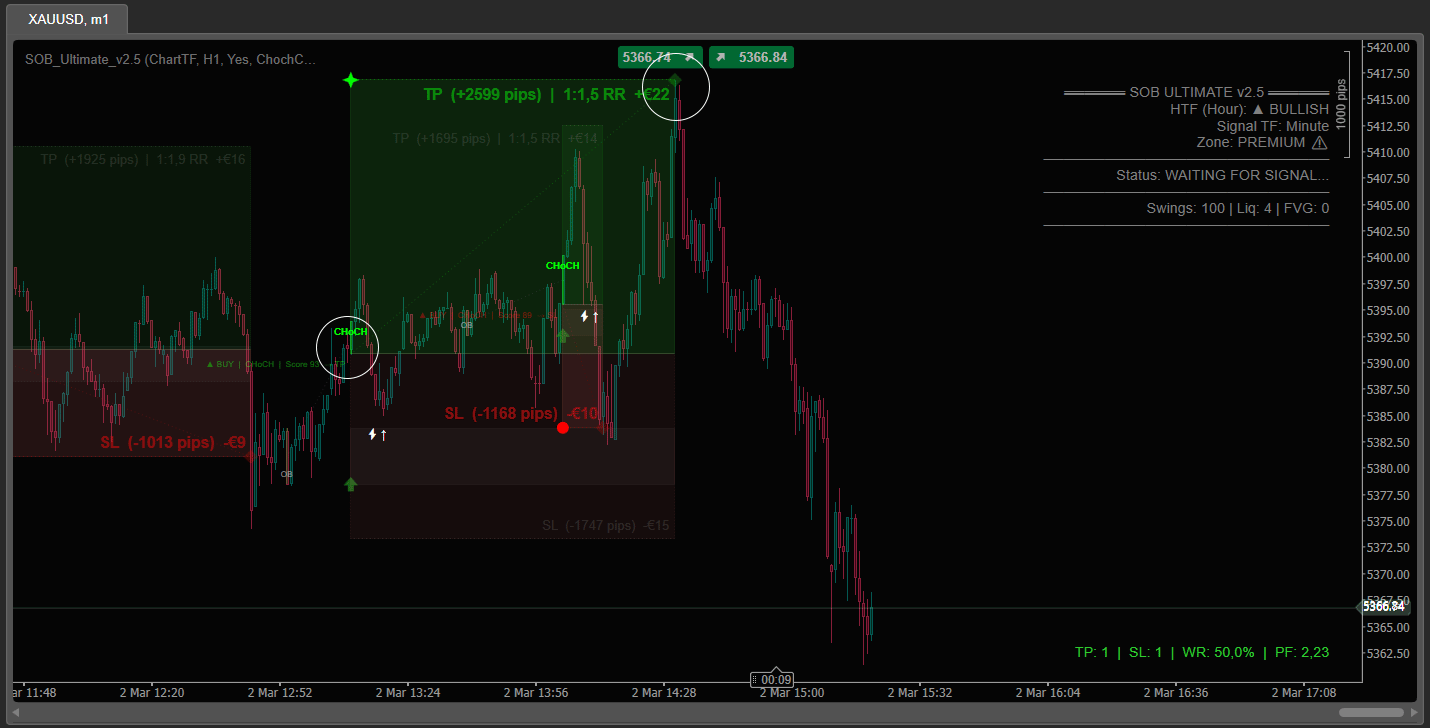The height and width of the screenshot is (728, 1430).
Task: Click the 00:09 countdown marker on the time axis
Action: click(x=772, y=679)
